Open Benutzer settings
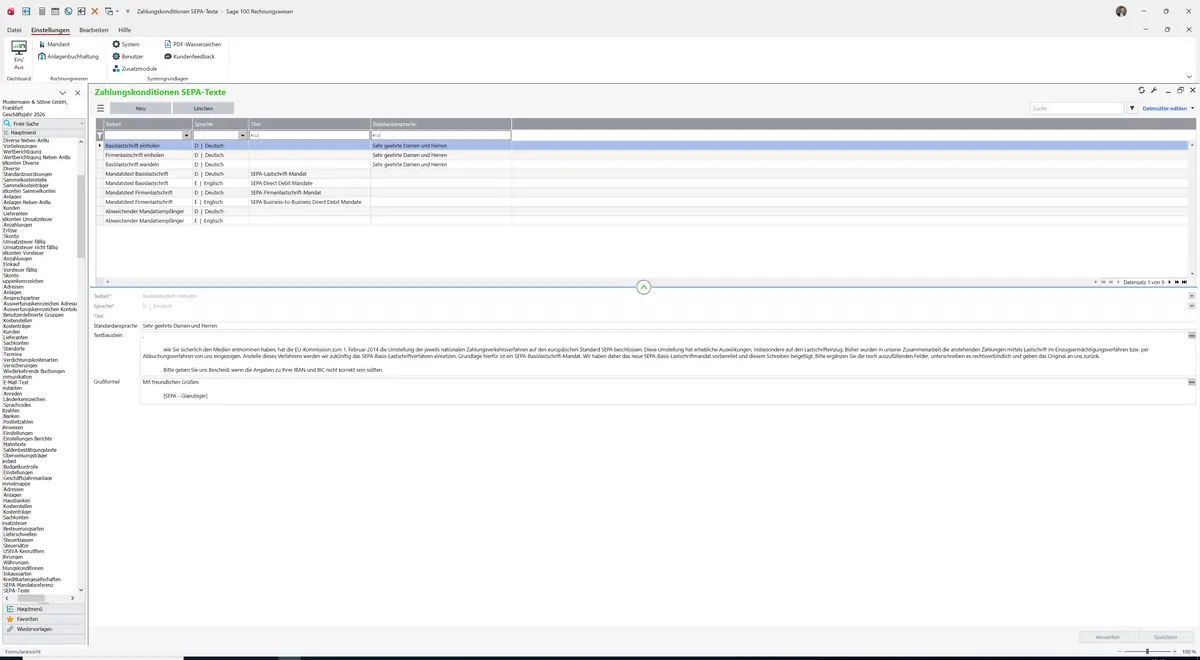 (x=127, y=56)
